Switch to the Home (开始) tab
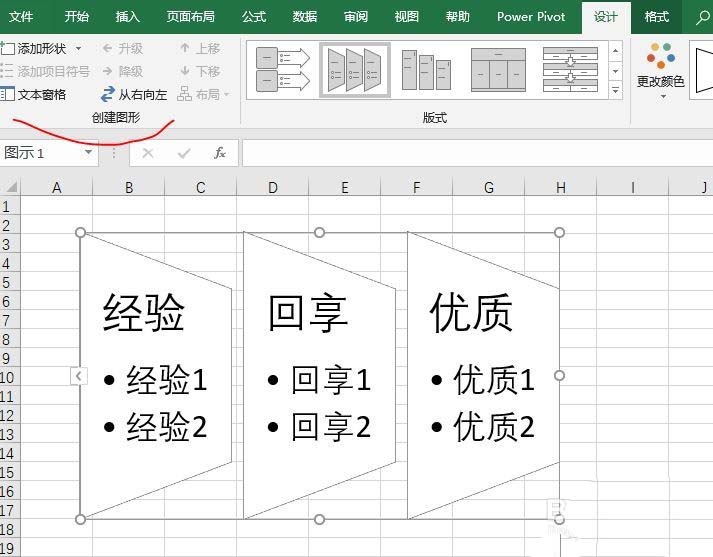The width and height of the screenshot is (713, 557). click(x=76, y=17)
